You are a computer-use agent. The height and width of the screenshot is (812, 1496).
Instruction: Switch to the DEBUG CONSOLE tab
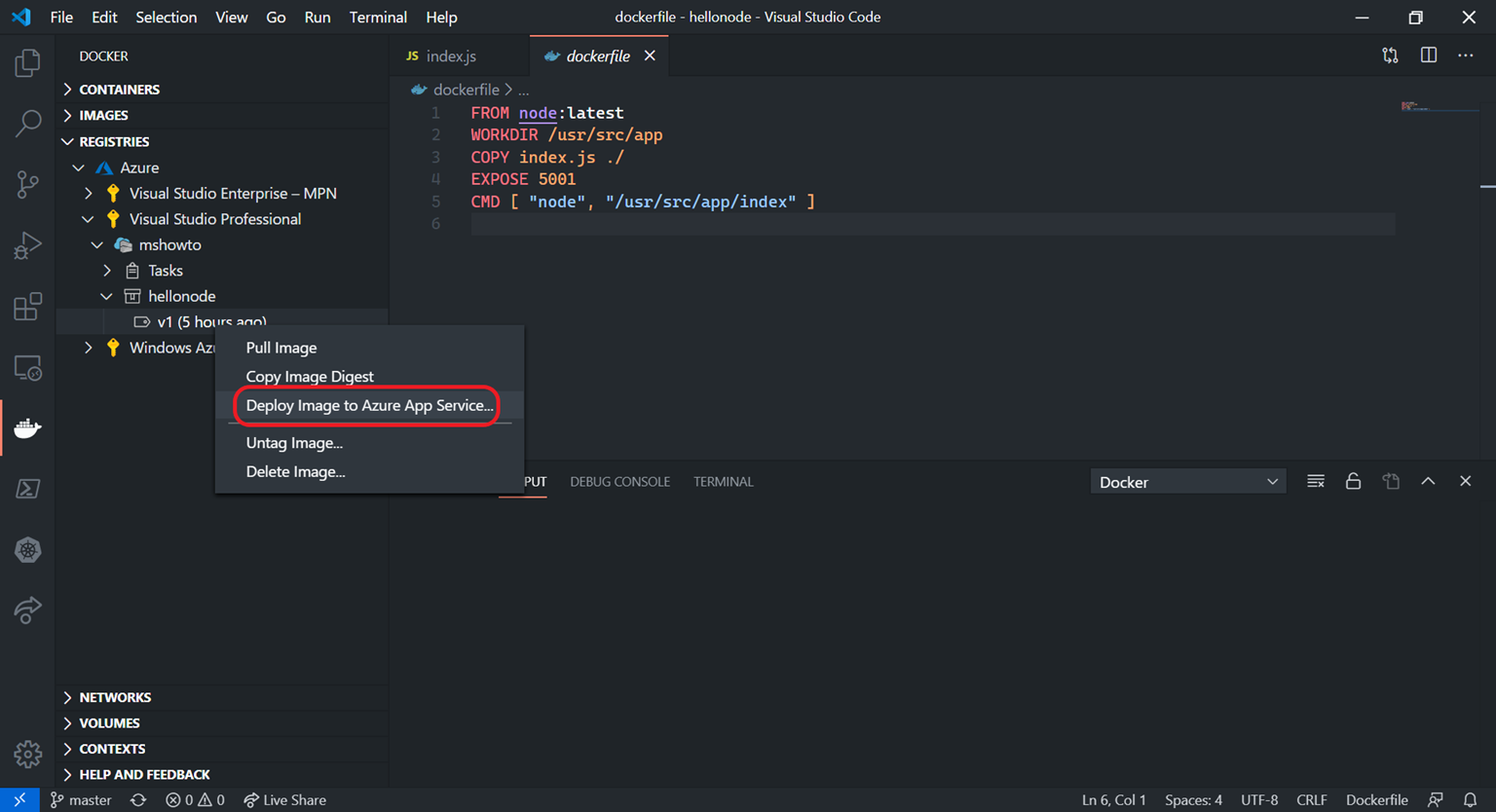point(619,481)
